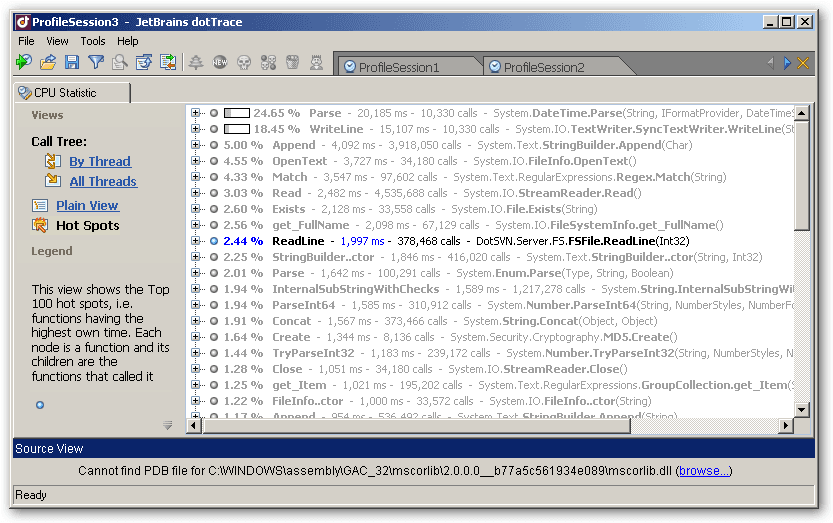Click the crowned figure toolbar icon

(x=316, y=62)
